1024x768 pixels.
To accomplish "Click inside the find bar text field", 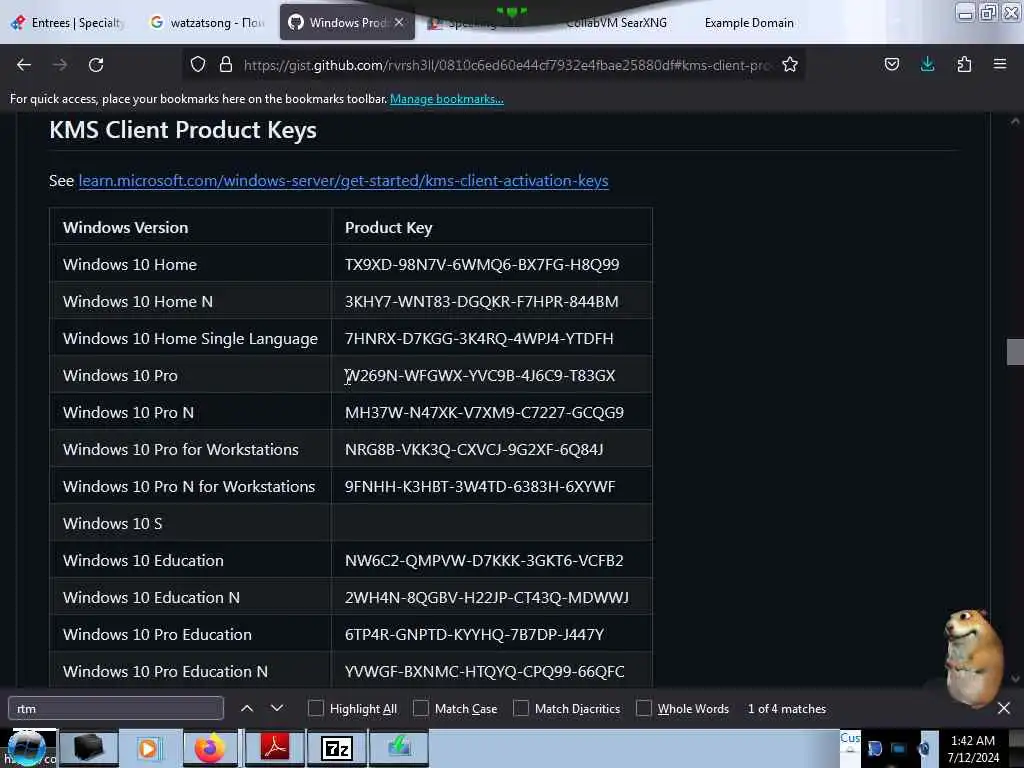I will pyautogui.click(x=116, y=709).
